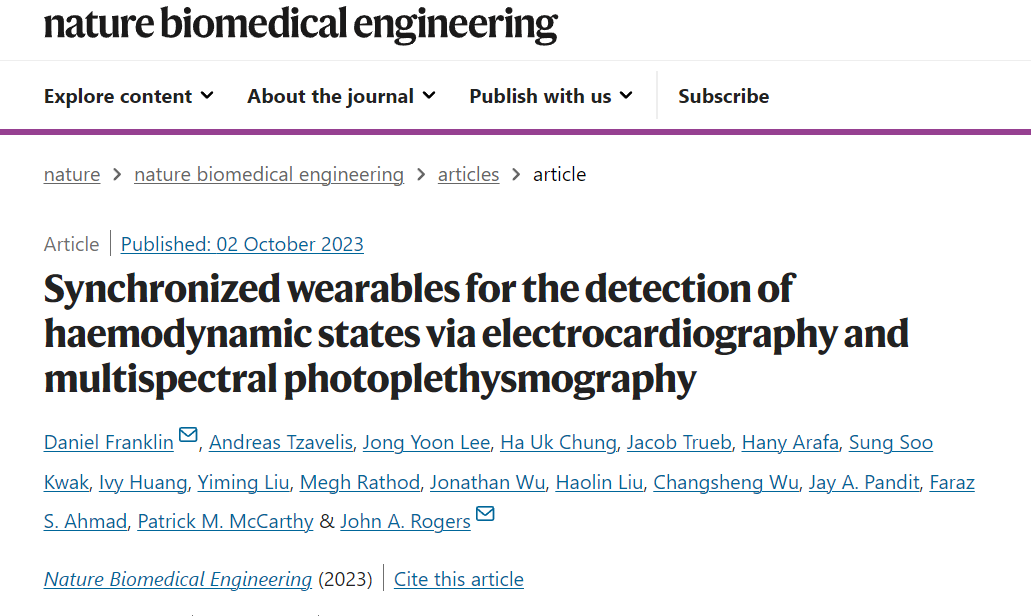Select author Patrick M. McCarthy

coord(226,521)
